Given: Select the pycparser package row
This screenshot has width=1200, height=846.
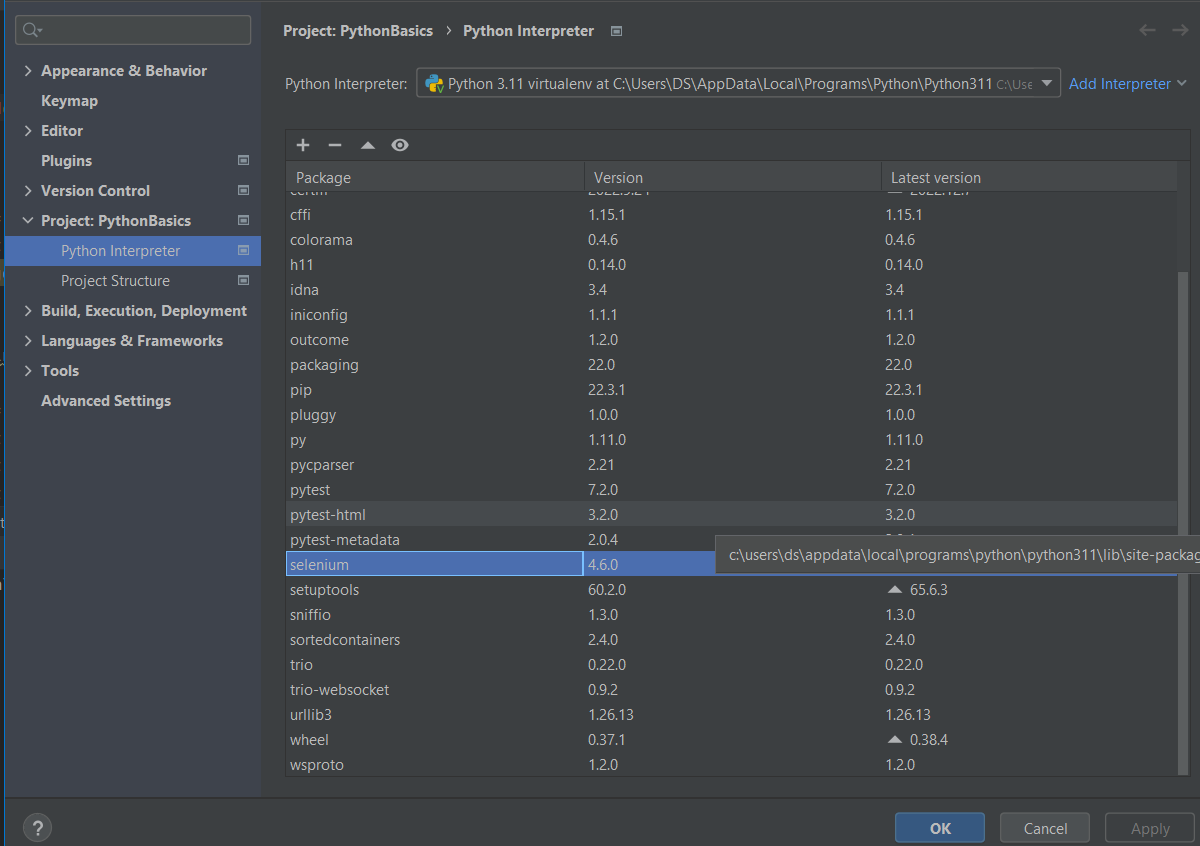Looking at the screenshot, I should 730,465.
